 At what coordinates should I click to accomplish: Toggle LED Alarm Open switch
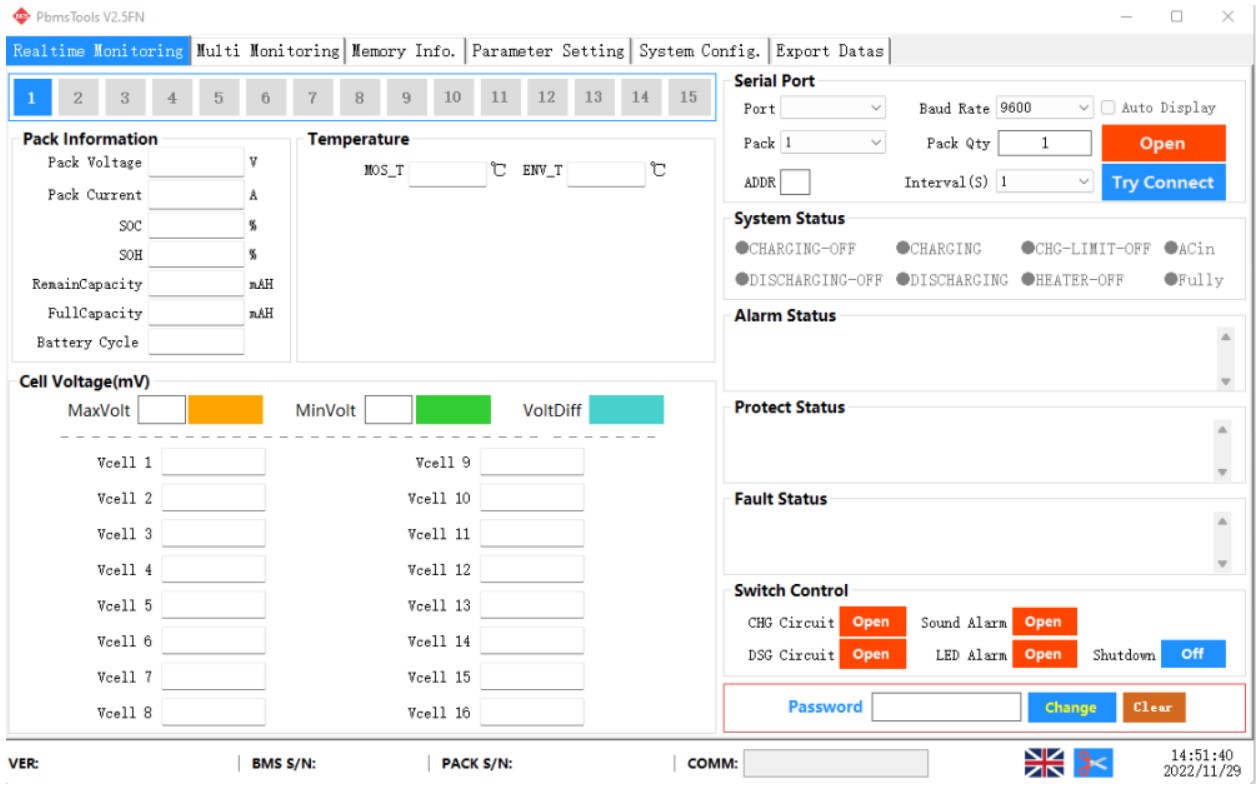pyautogui.click(x=1044, y=654)
